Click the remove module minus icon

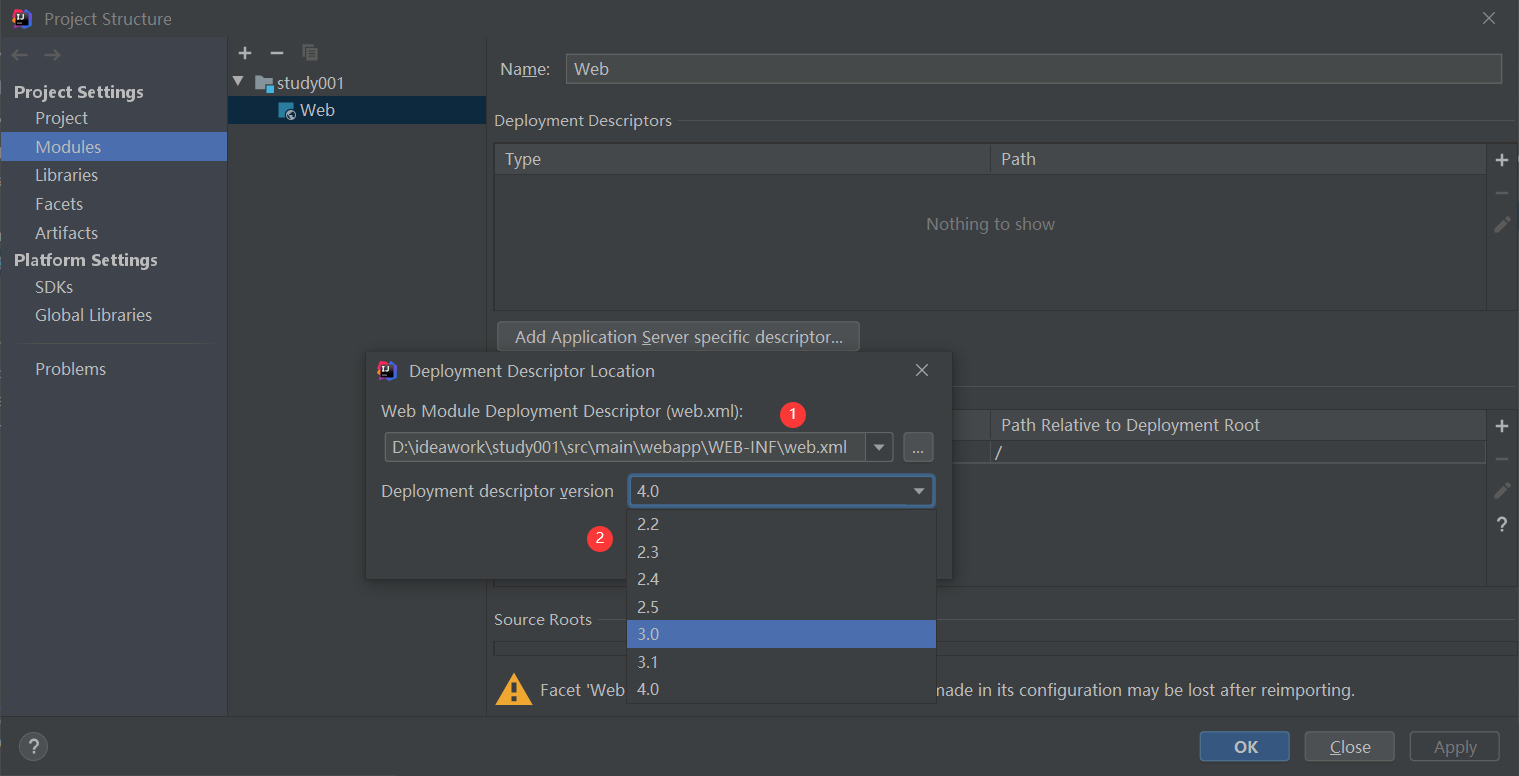[277, 53]
